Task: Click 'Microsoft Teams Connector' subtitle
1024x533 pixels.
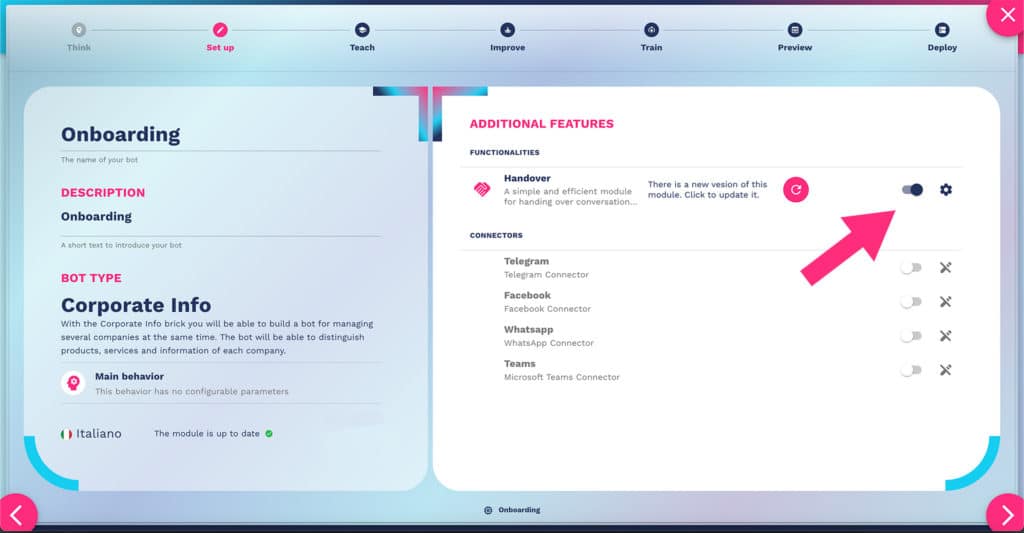Action: point(562,378)
